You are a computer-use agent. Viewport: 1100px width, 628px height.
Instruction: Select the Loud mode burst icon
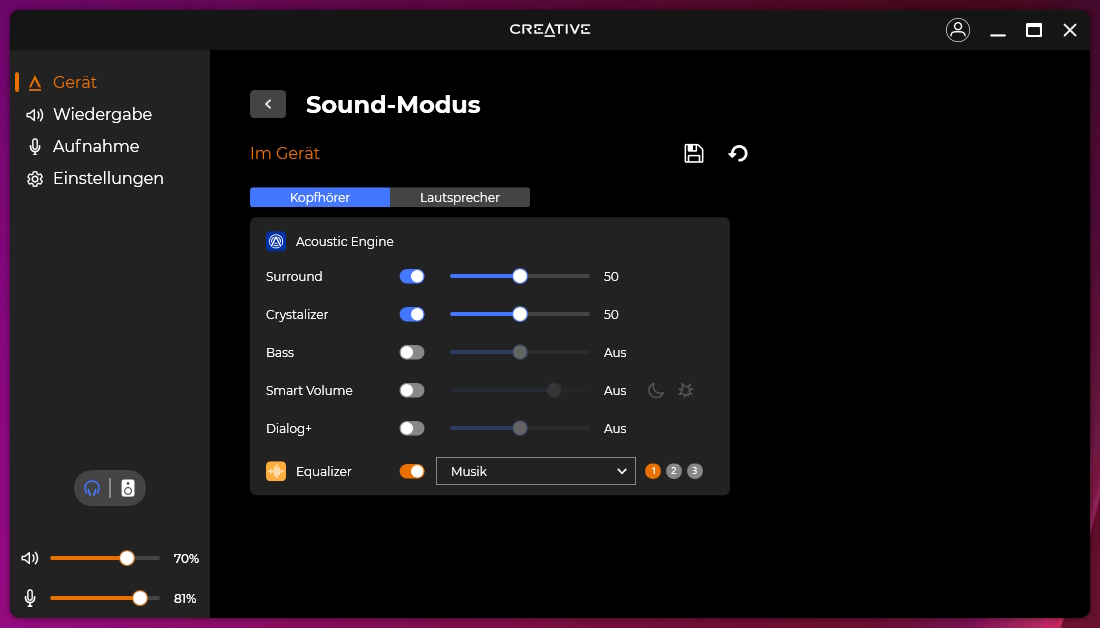[685, 390]
